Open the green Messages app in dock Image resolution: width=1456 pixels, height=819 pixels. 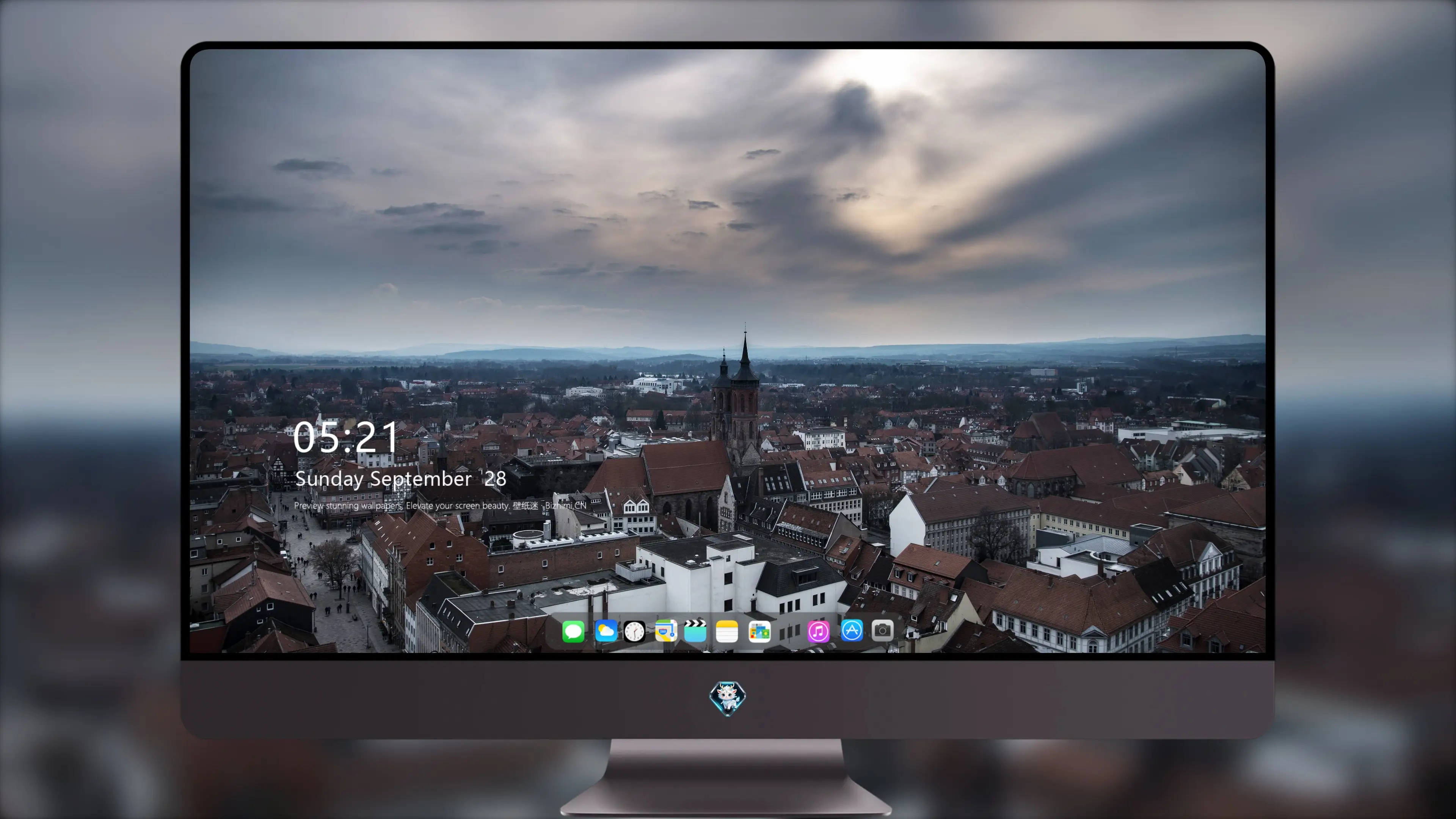click(573, 631)
